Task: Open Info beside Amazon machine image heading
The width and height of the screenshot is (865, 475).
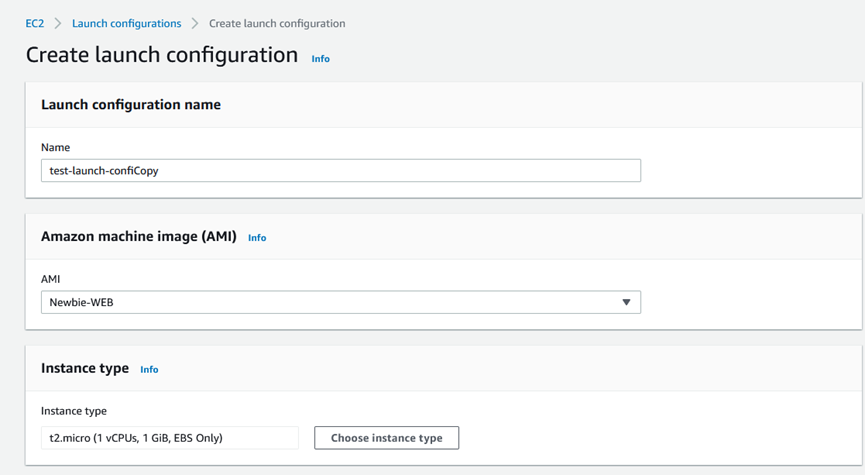Action: pyautogui.click(x=257, y=238)
